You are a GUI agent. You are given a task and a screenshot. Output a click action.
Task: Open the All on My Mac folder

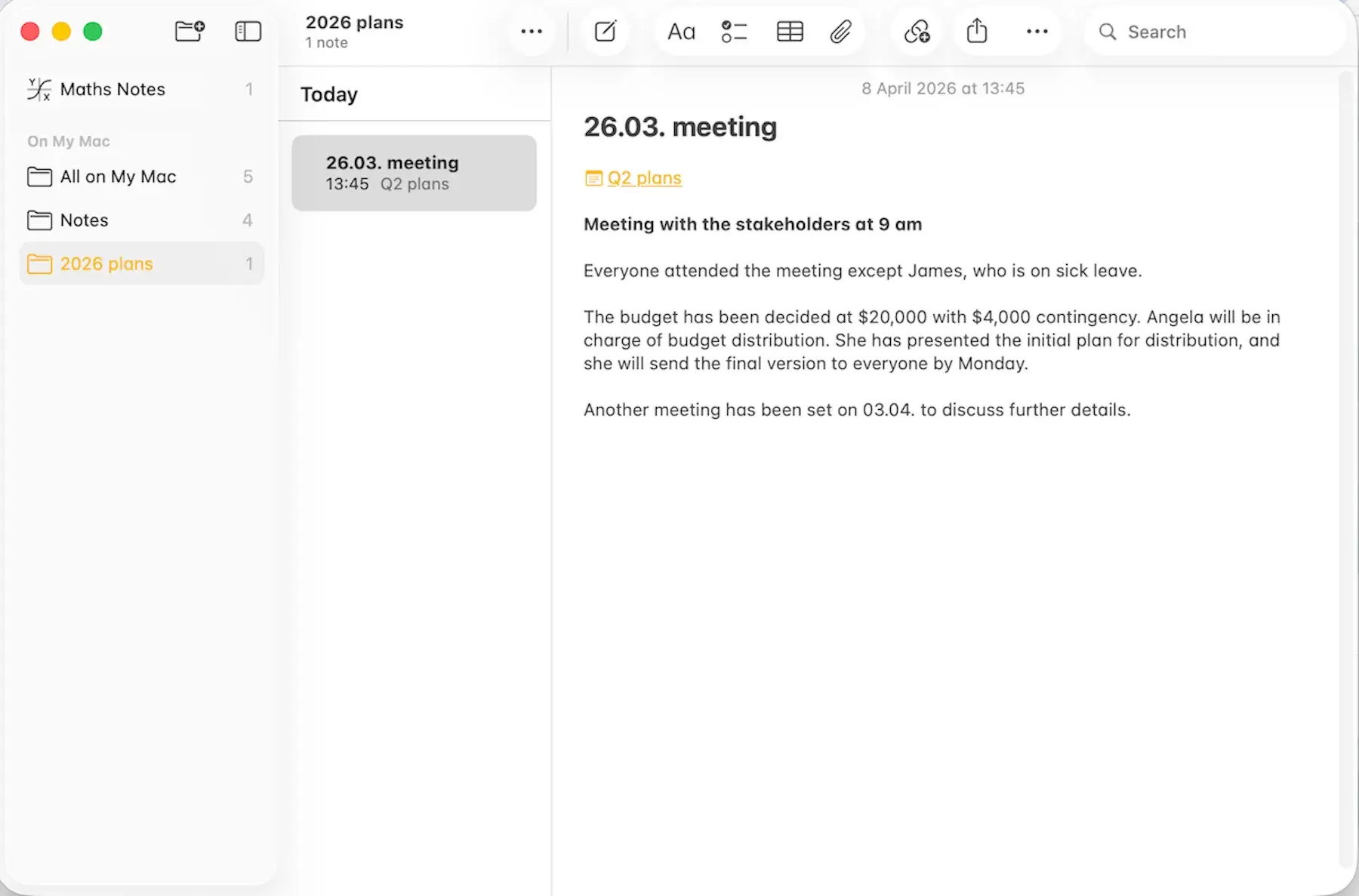[117, 177]
